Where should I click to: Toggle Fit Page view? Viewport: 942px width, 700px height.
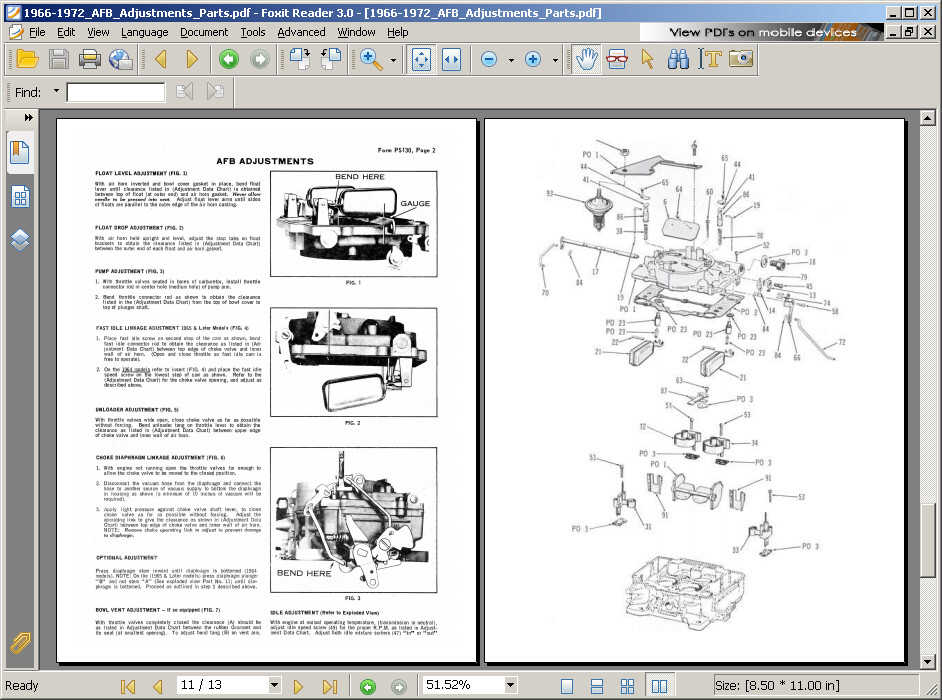pos(421,59)
